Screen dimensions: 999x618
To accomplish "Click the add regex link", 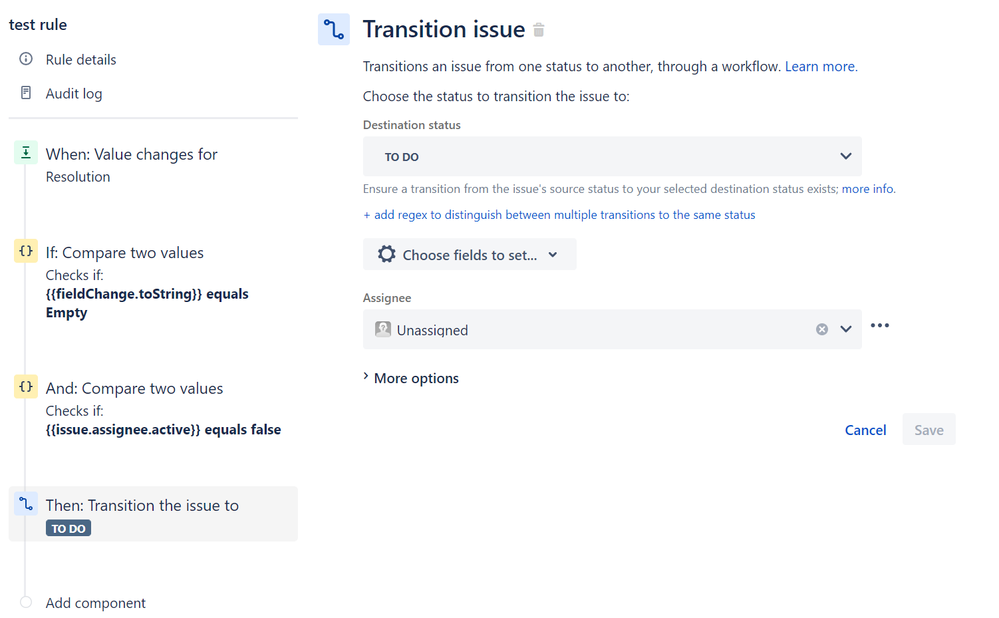I will 559,215.
